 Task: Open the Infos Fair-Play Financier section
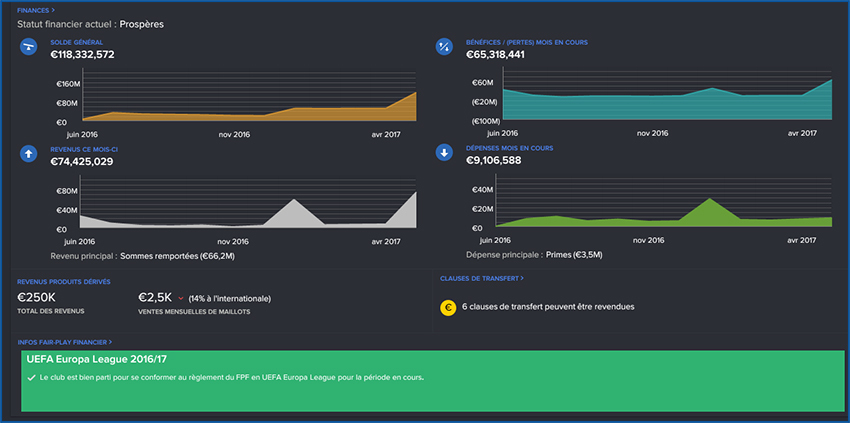point(65,342)
